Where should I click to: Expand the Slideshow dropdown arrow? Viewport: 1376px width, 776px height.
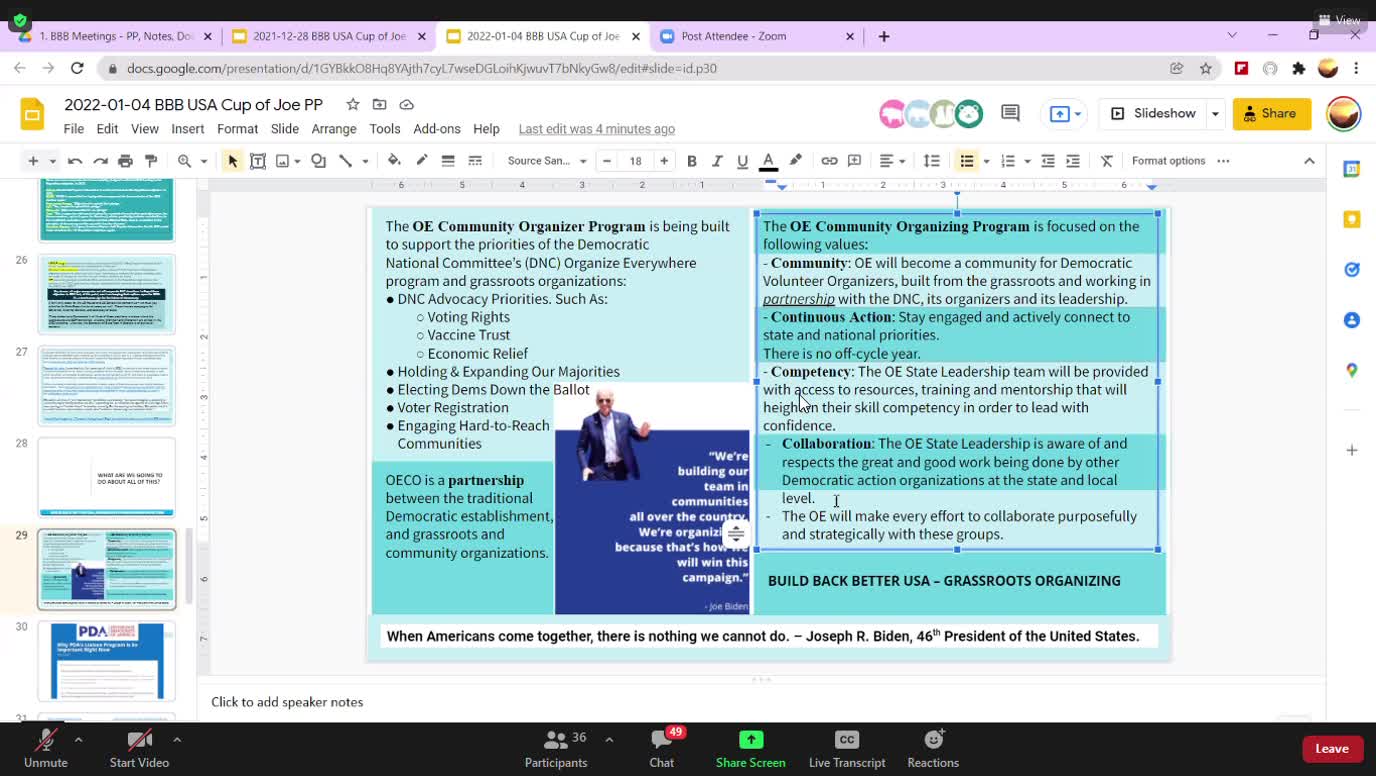(1215, 114)
